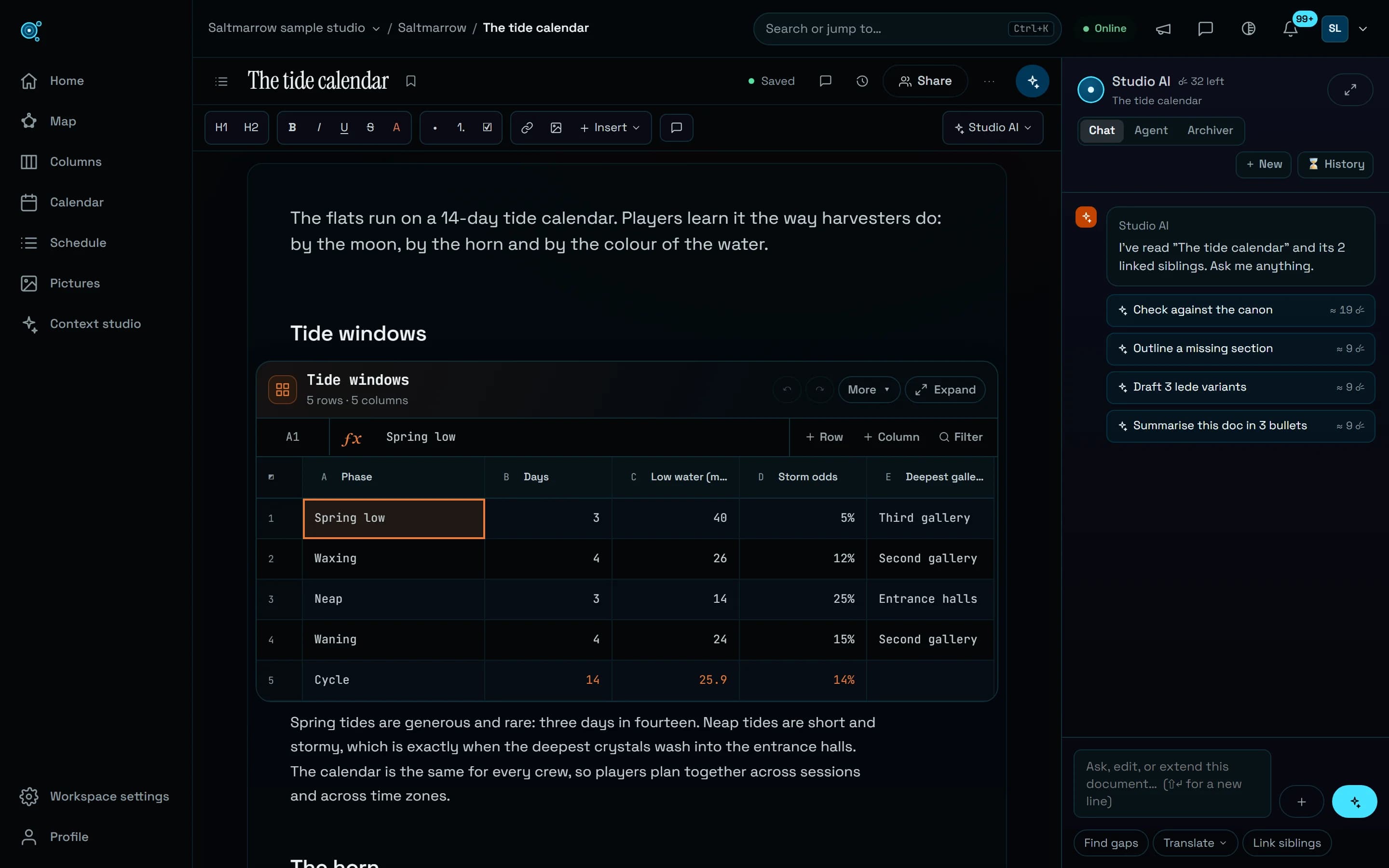Insert an image from the toolbar
Screen dimensions: 1389x868
pyautogui.click(x=556, y=127)
